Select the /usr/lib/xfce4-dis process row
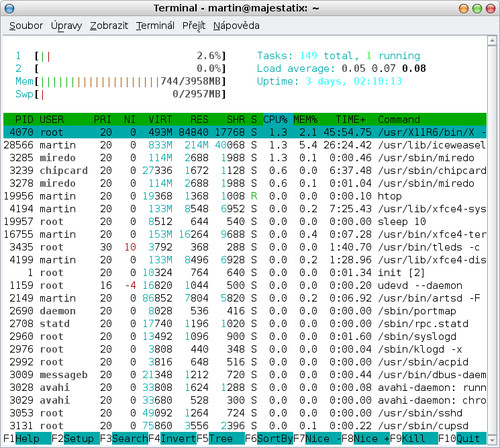Screen dimensions: 500x448 (245, 260)
